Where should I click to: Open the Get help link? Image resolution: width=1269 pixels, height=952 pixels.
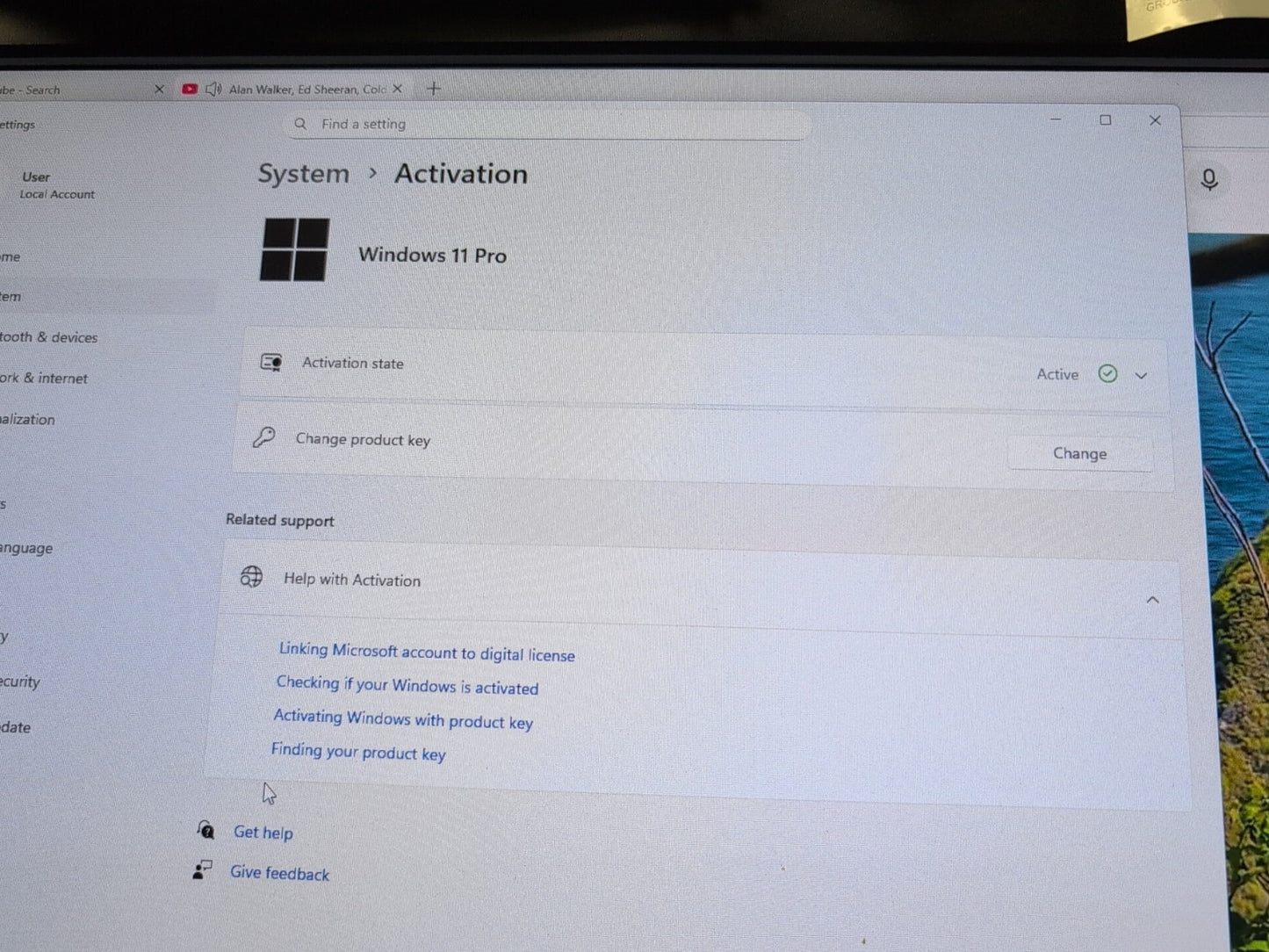[x=263, y=833]
